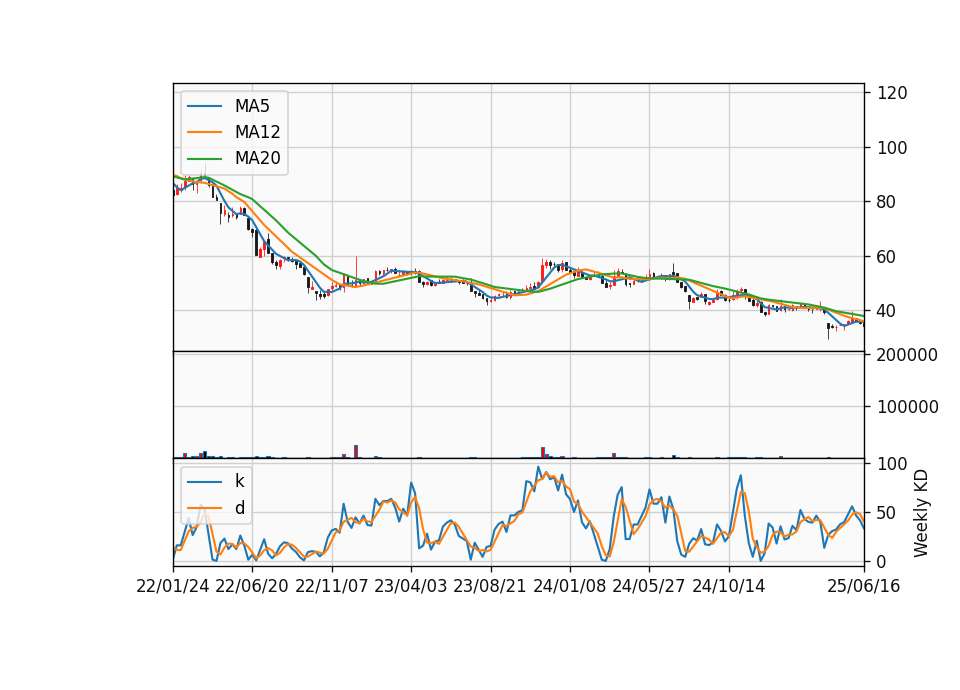
Task: Click the orange MA12 legend line sample
Action: (x=204, y=132)
